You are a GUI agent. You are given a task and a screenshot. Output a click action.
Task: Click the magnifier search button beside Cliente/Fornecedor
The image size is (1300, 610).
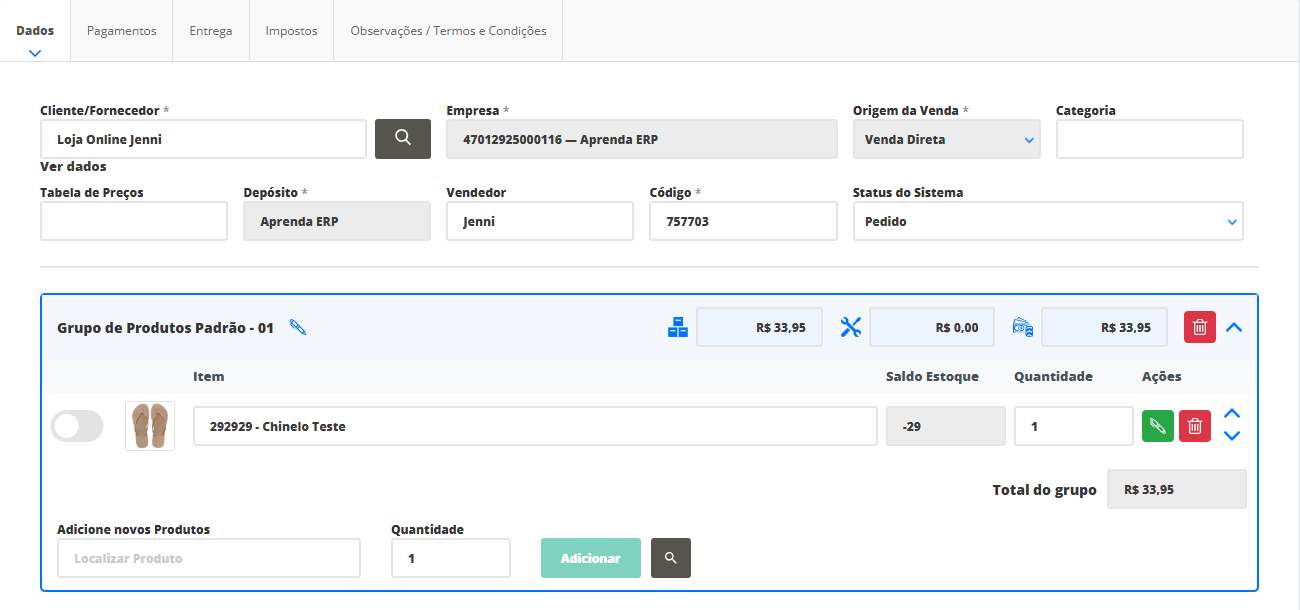(402, 139)
